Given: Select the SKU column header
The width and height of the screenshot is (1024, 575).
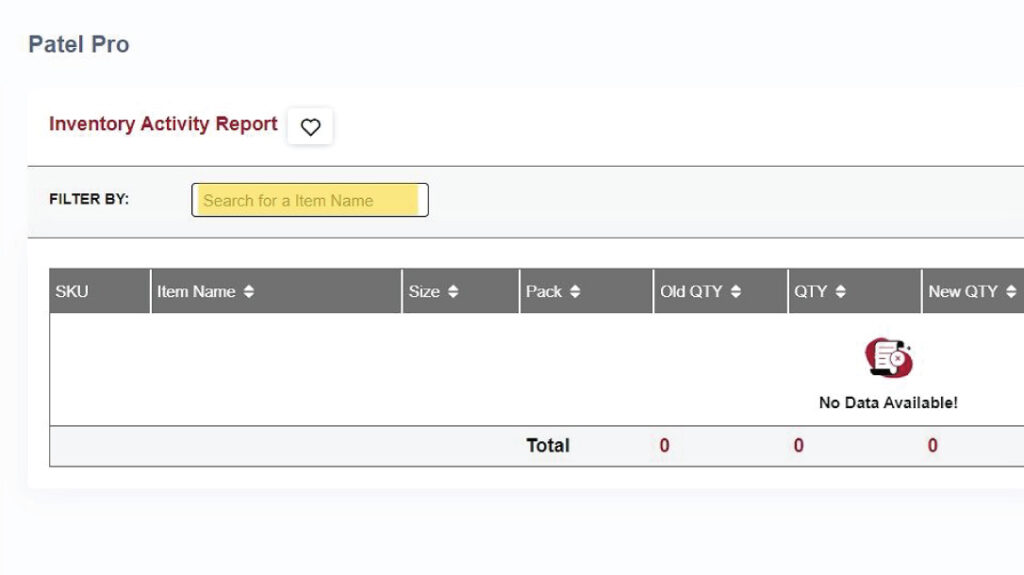Looking at the screenshot, I should (72, 292).
